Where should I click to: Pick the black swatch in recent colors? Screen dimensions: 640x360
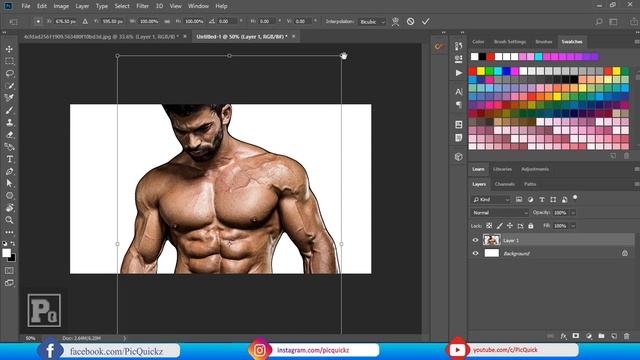tap(482, 57)
